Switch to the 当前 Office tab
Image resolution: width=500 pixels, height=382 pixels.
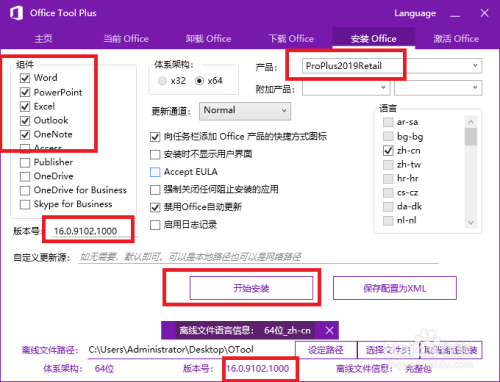tap(126, 39)
